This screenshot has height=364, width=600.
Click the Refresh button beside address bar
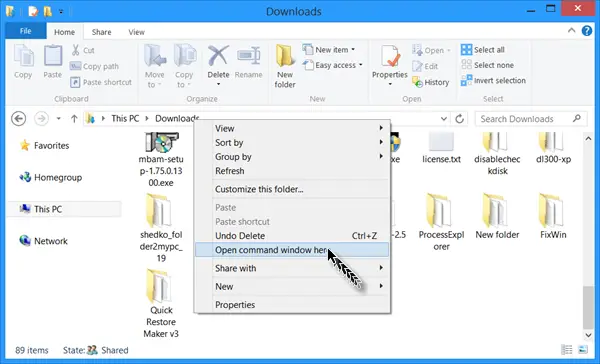point(460,119)
